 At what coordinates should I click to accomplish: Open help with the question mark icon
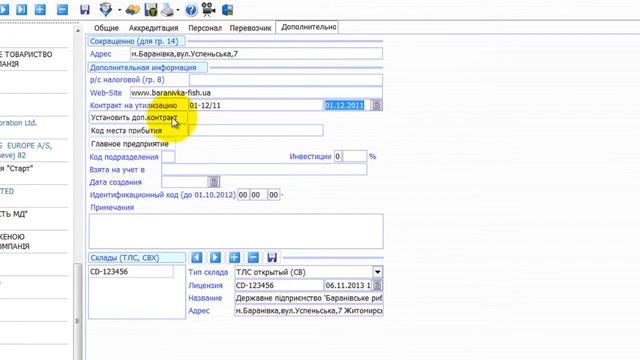coord(191,10)
